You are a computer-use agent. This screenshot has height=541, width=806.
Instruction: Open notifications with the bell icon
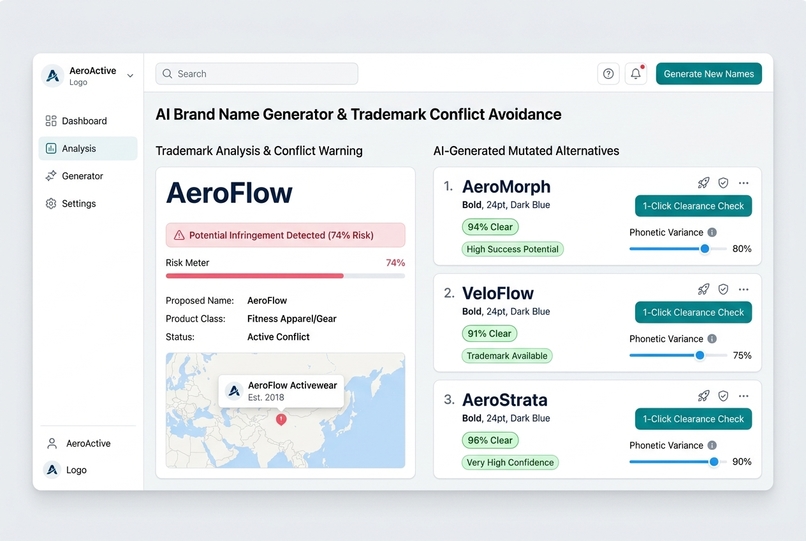click(x=636, y=74)
